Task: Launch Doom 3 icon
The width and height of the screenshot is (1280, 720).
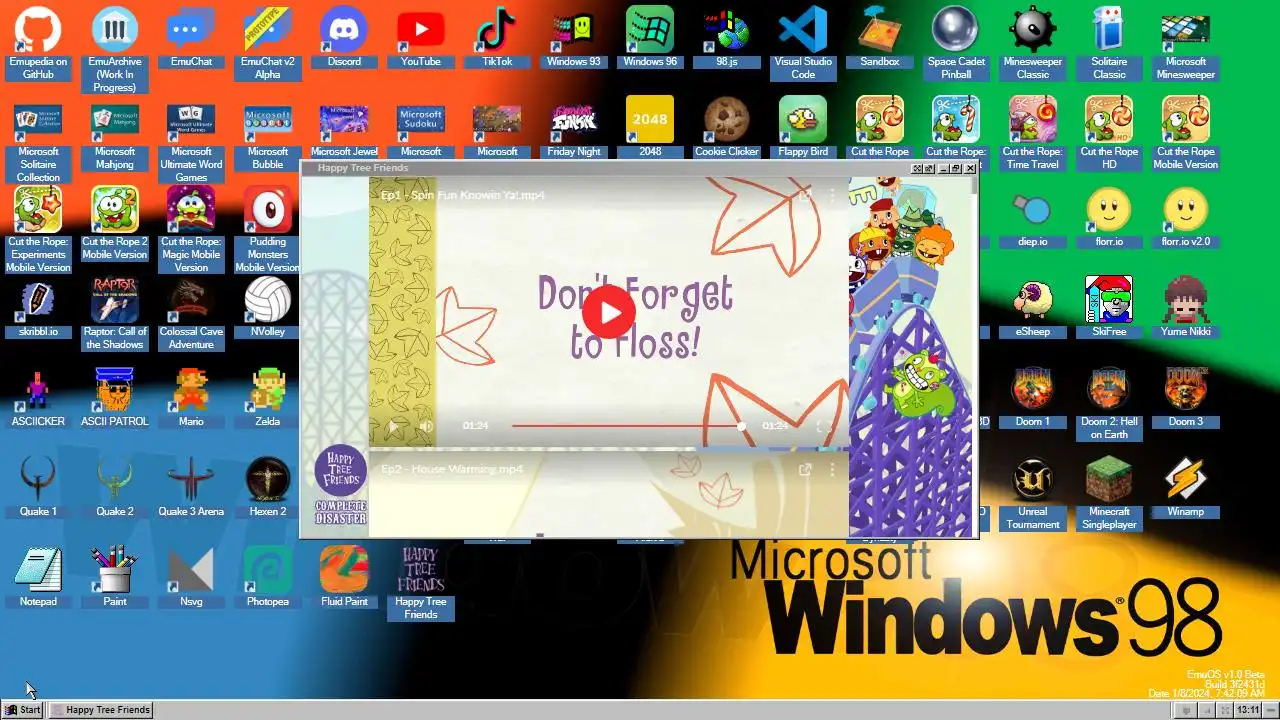Action: click(x=1186, y=397)
